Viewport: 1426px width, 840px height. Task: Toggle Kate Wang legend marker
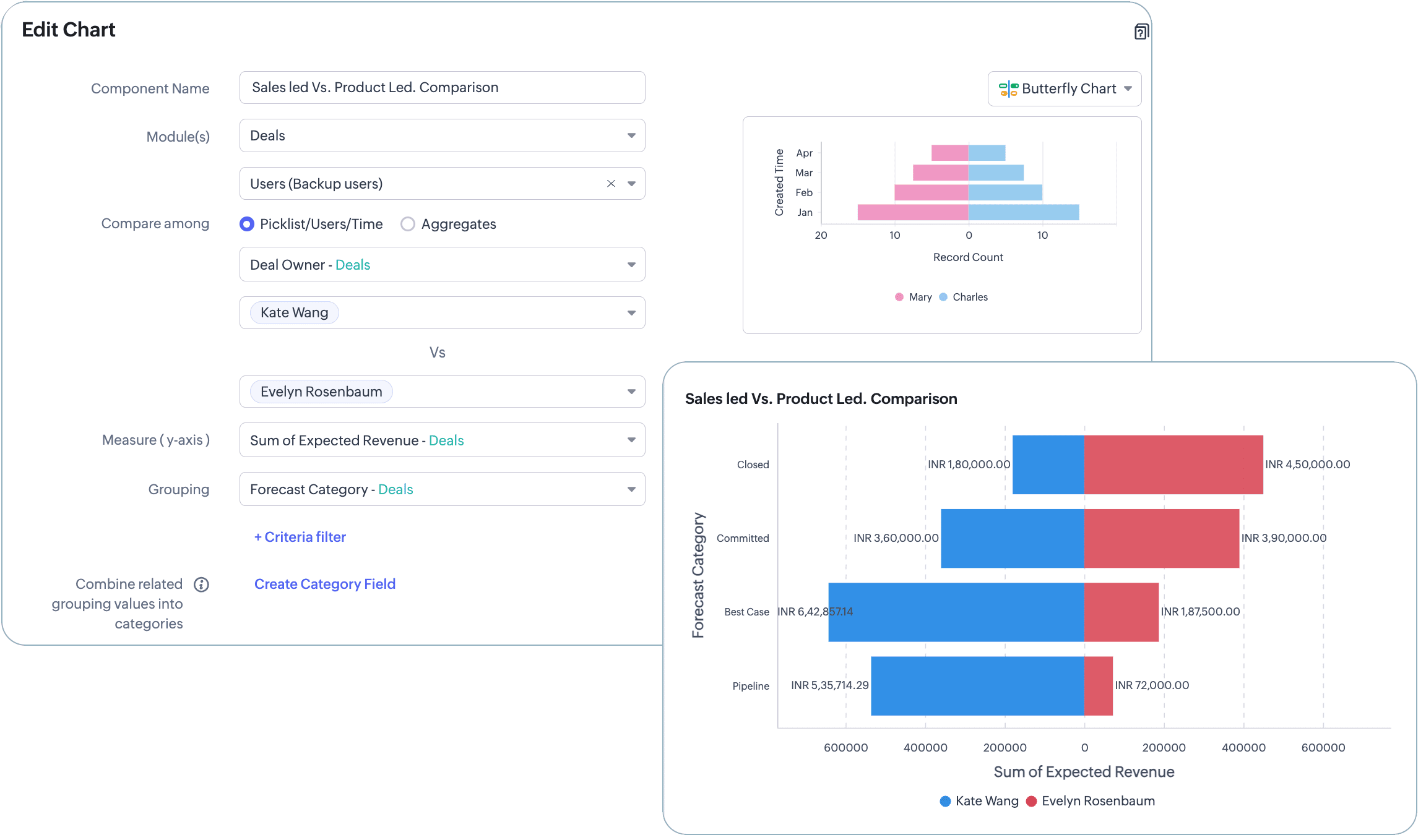point(945,802)
